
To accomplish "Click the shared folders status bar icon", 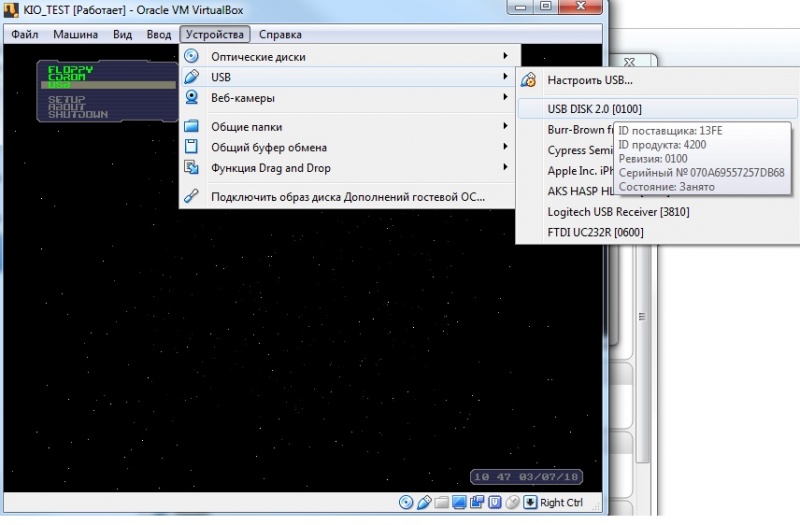I will (441, 502).
